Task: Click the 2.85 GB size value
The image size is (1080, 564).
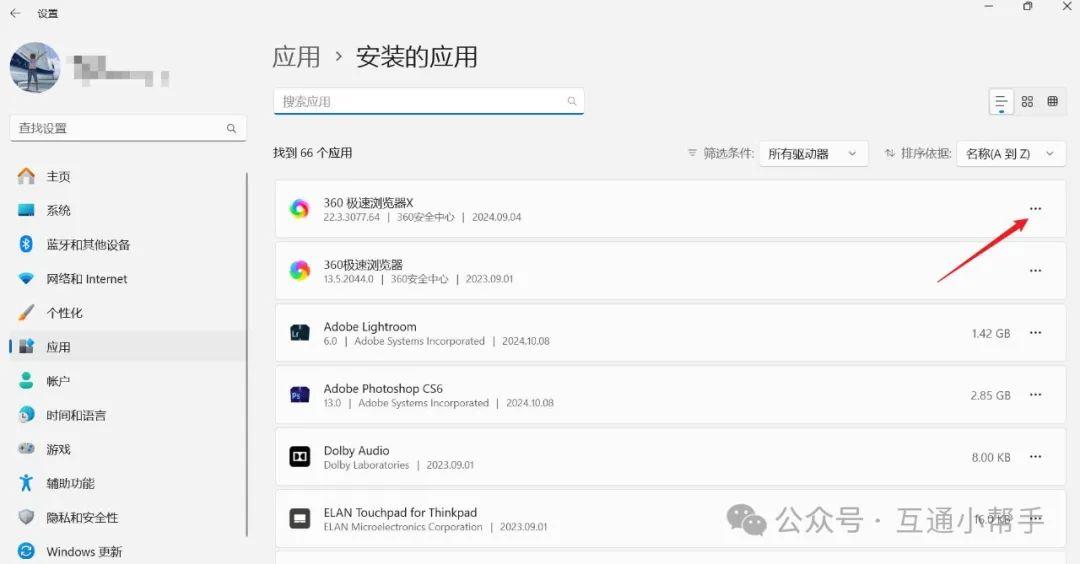Action: click(x=990, y=395)
